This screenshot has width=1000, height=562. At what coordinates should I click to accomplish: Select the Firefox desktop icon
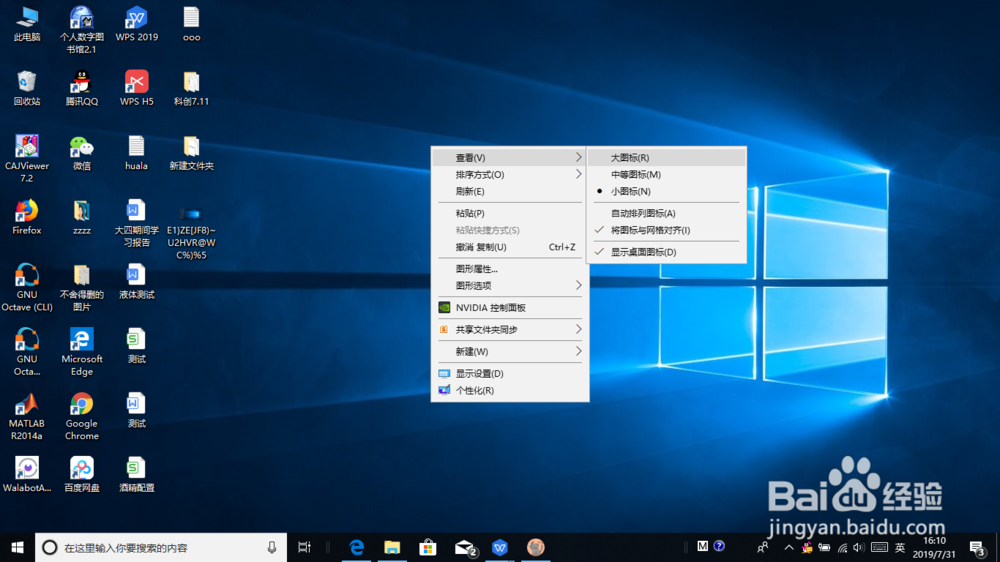click(x=27, y=218)
